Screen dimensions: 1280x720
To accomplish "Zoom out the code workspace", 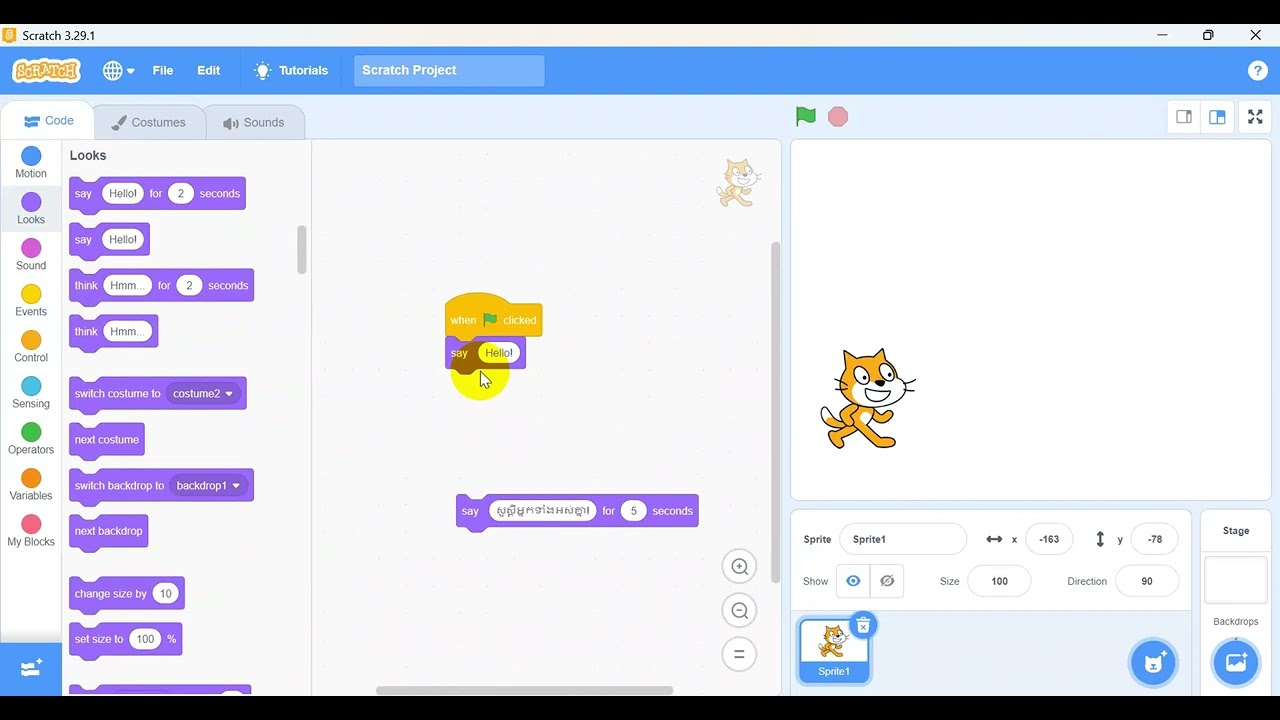I will point(740,611).
